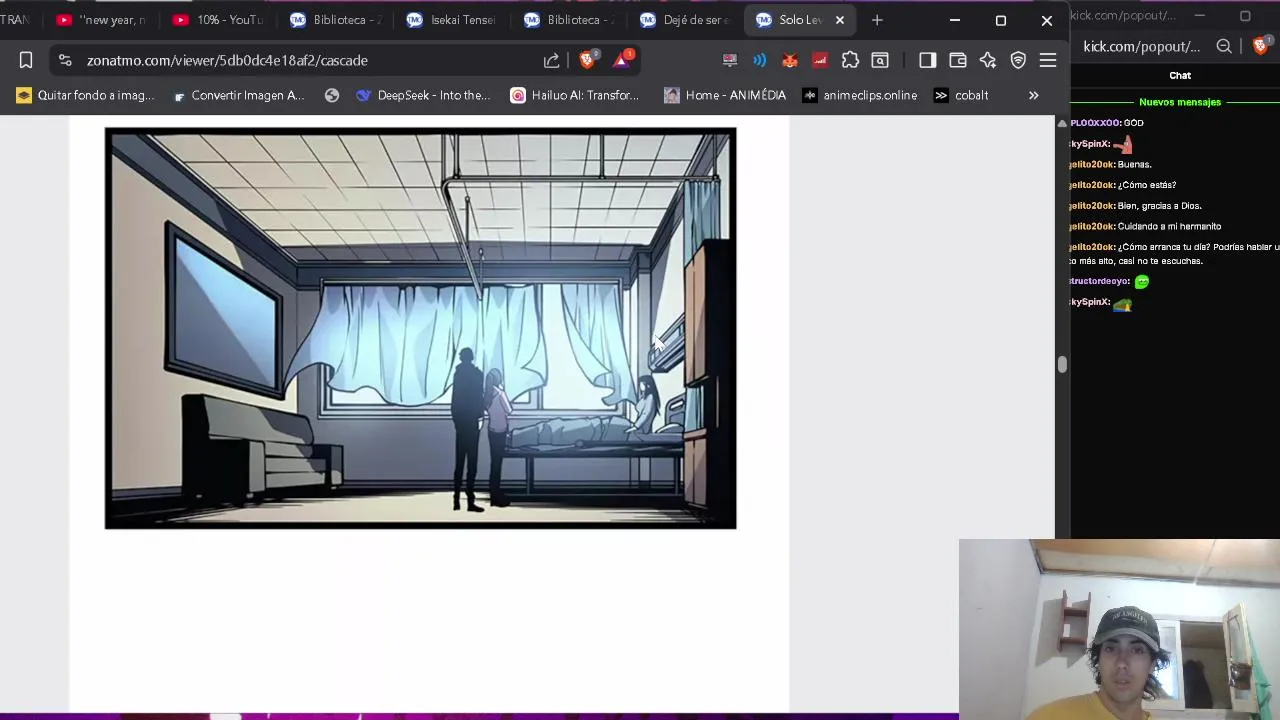Image resolution: width=1280 pixels, height=720 pixels.
Task: Click the zonatmo.com address bar URL
Action: 227,61
